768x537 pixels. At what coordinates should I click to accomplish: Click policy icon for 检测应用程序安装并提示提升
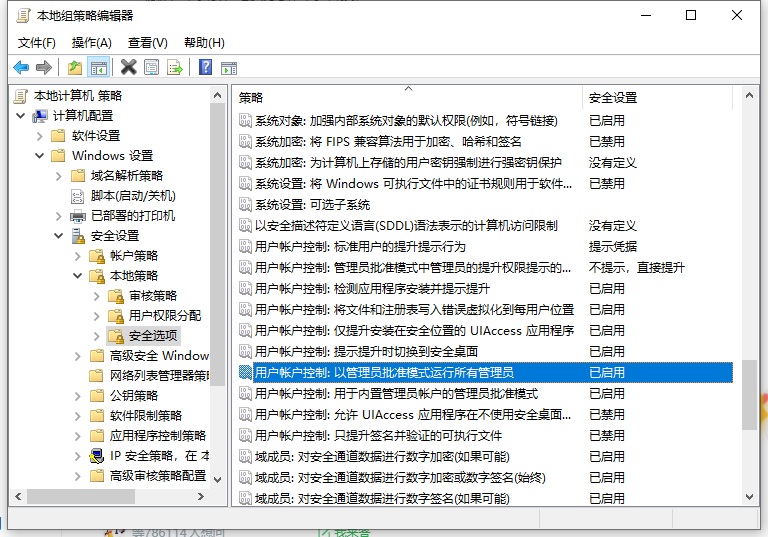coord(245,289)
